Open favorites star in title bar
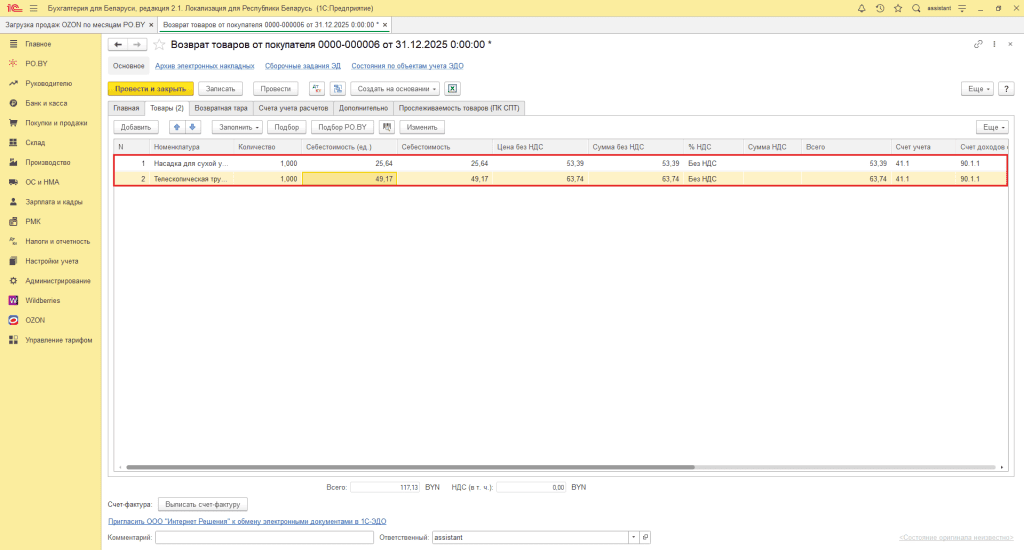1024x550 pixels. (x=898, y=8)
